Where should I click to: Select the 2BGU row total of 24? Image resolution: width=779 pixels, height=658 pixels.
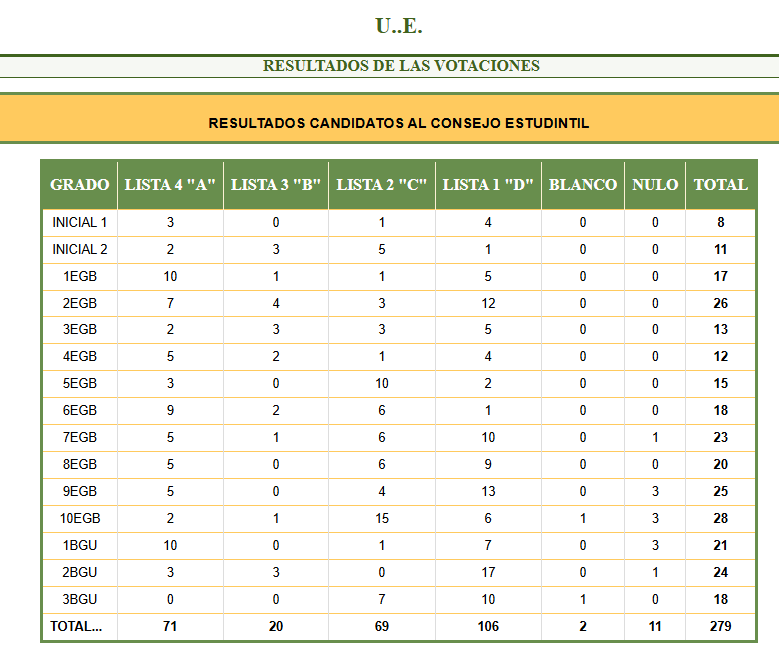click(720, 572)
